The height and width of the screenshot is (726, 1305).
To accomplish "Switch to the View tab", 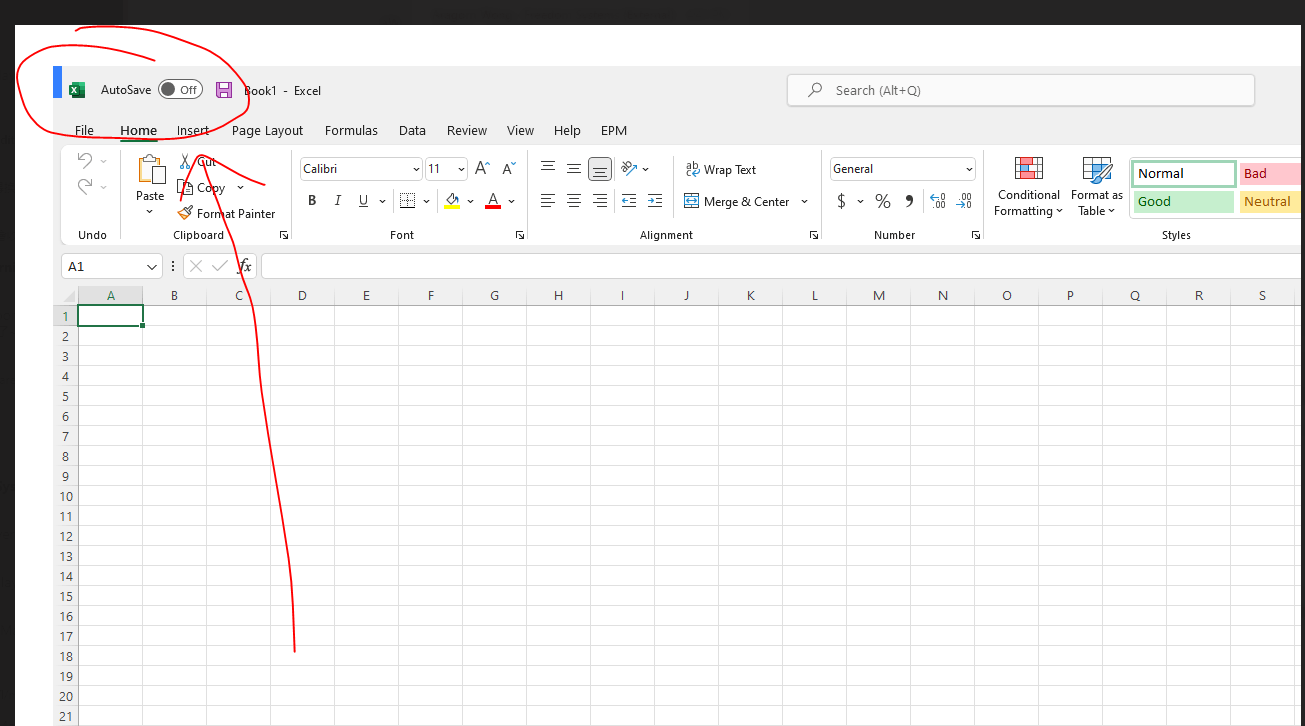I will coord(520,130).
